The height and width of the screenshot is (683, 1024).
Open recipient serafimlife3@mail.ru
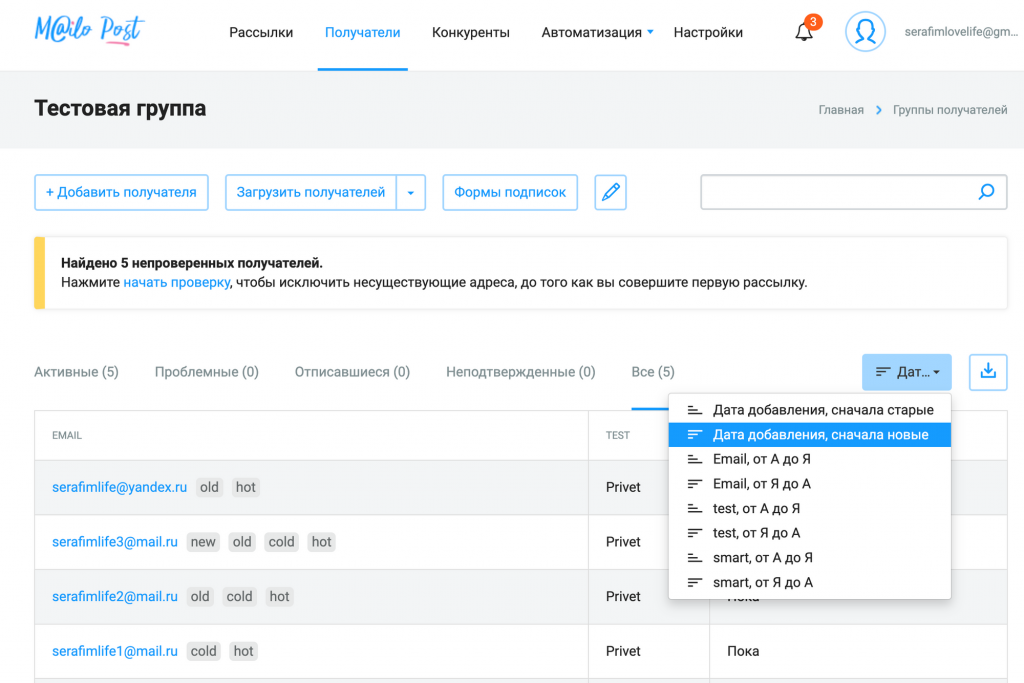[x=115, y=542]
